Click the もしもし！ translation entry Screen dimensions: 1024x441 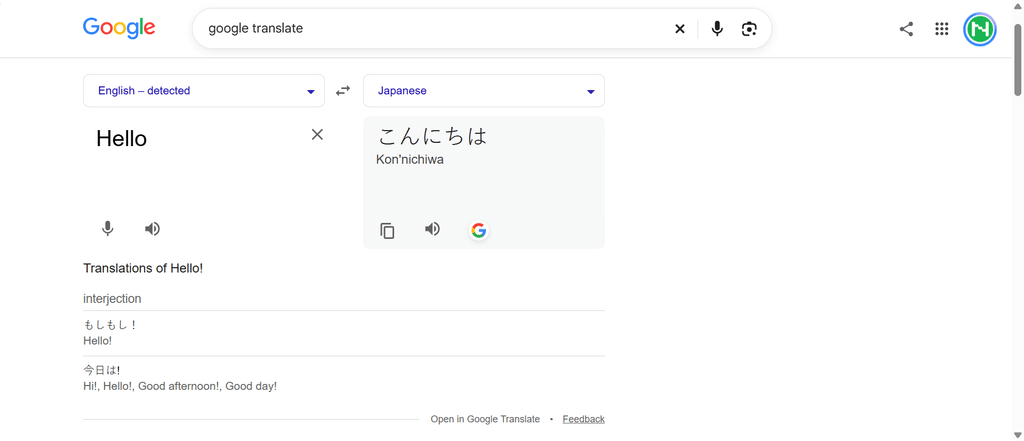[110, 325]
